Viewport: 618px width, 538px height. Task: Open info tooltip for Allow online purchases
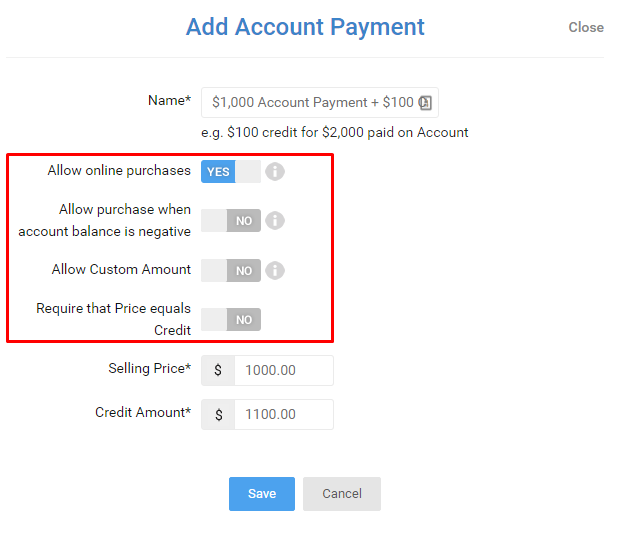coord(275,171)
